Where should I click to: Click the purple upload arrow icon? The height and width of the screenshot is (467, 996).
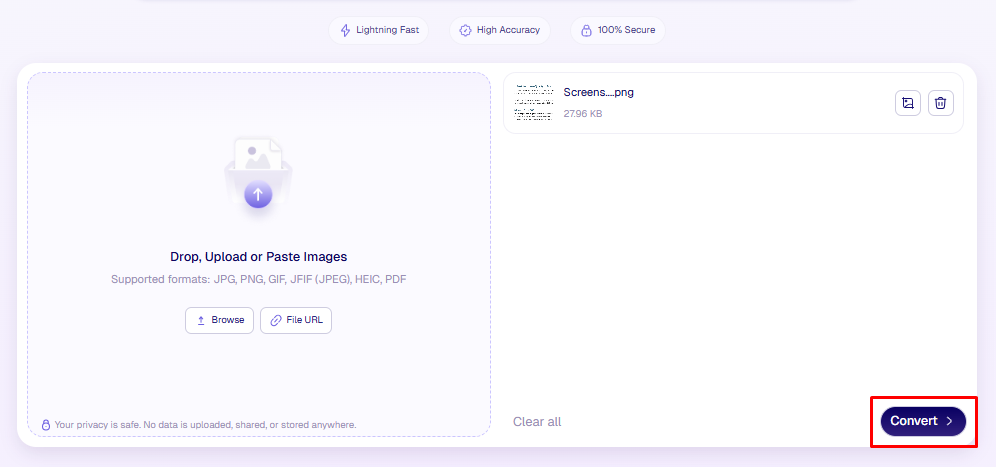point(258,194)
